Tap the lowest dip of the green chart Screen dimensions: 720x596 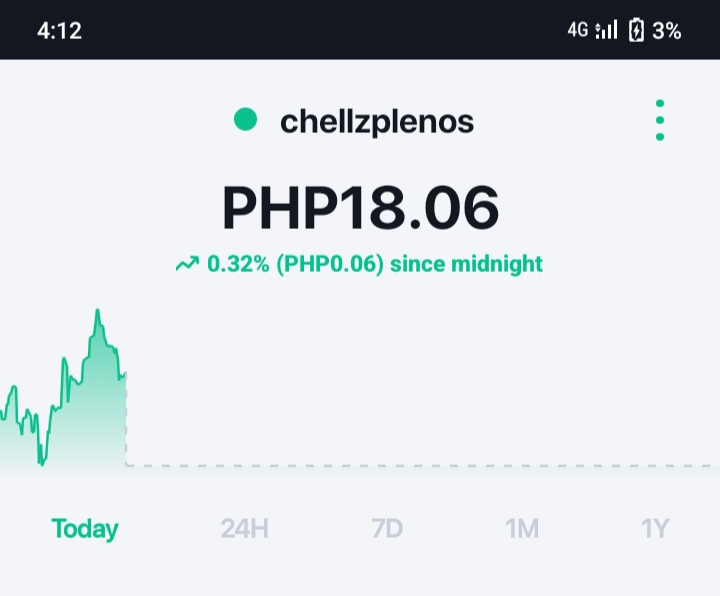click(x=42, y=463)
